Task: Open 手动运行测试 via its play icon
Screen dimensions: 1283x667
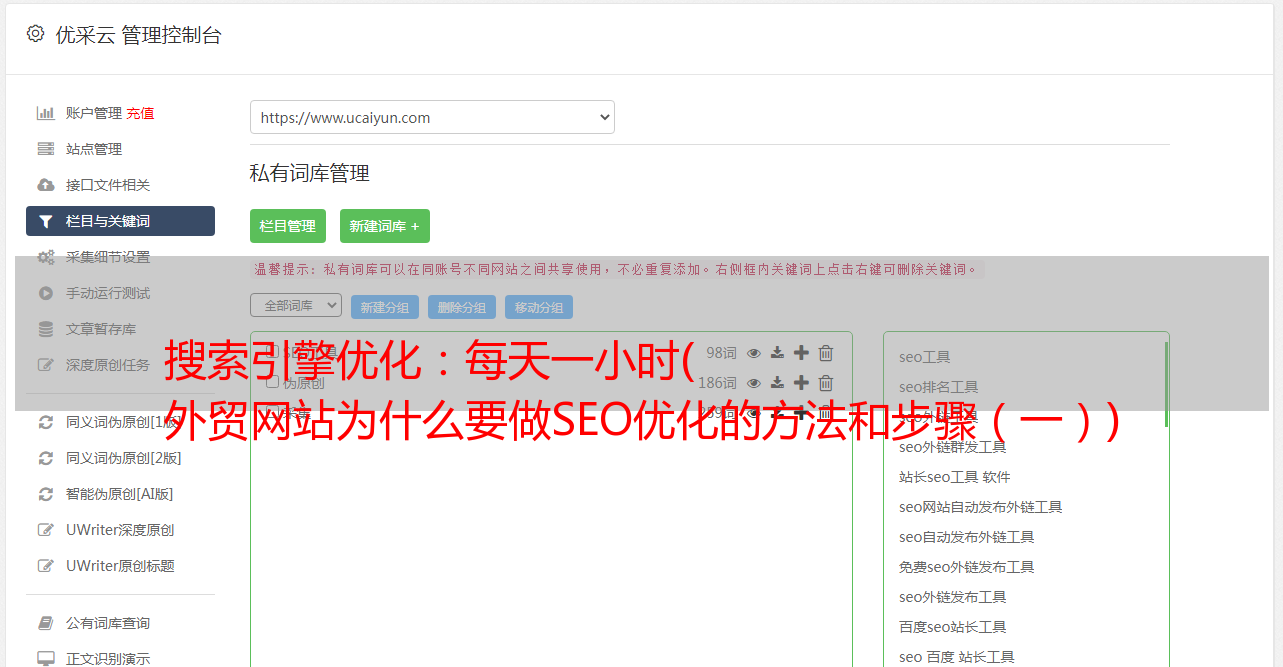Action: pos(46,293)
